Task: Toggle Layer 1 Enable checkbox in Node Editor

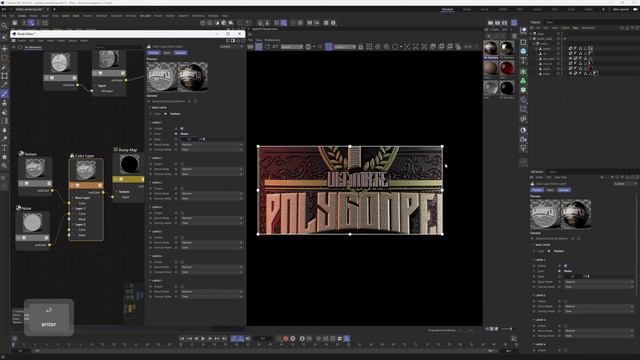Action: pyautogui.click(x=182, y=129)
